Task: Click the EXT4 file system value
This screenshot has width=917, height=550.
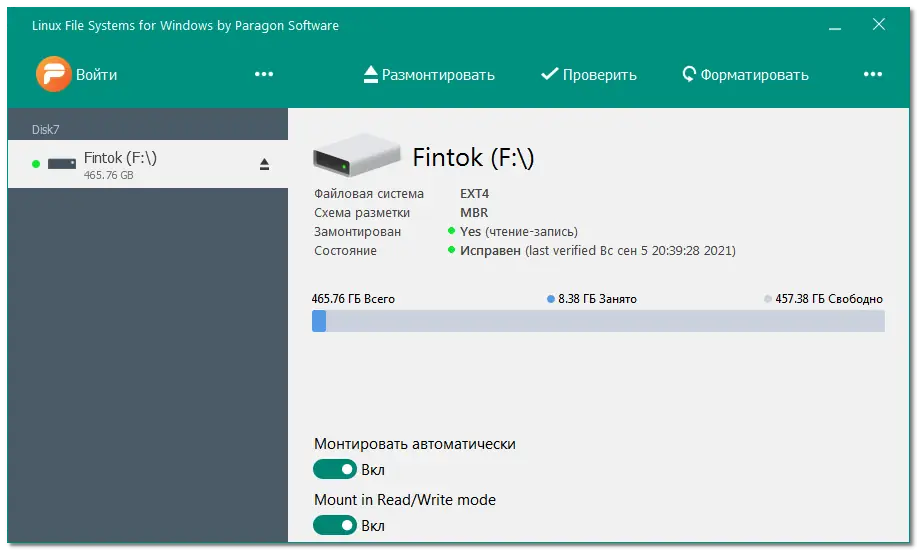Action: pos(474,194)
